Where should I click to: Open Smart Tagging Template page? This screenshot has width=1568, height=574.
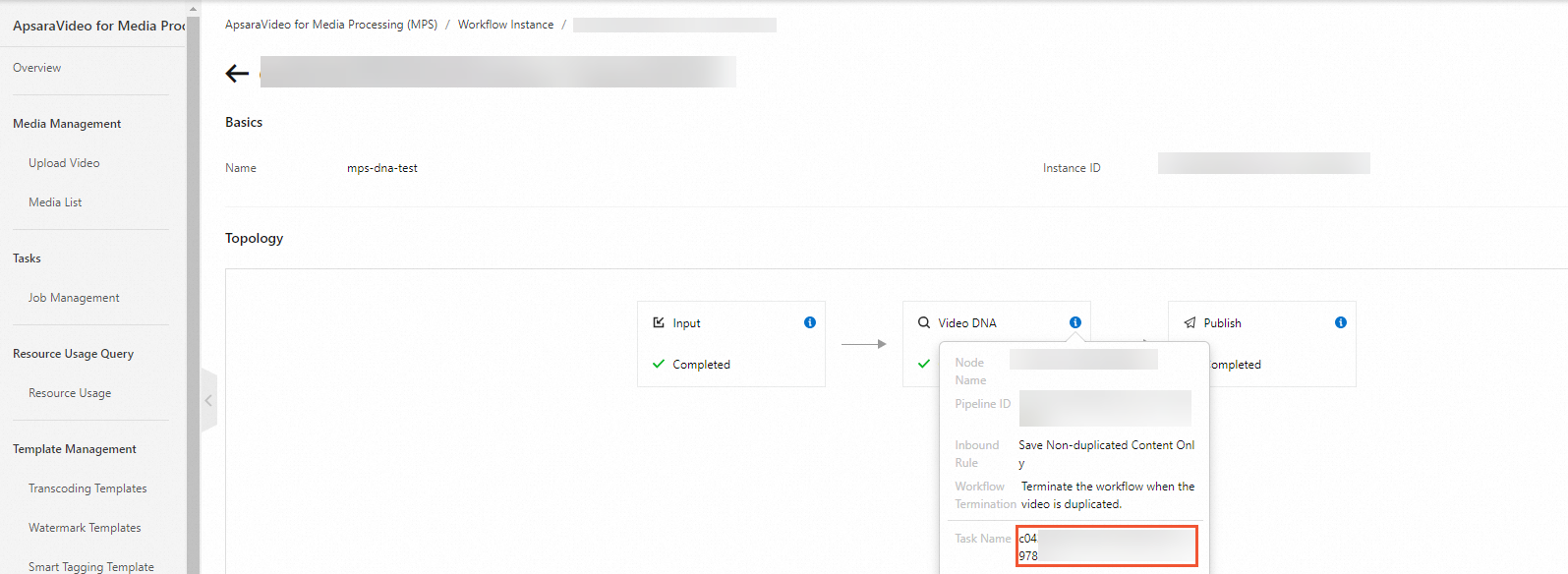click(x=91, y=567)
